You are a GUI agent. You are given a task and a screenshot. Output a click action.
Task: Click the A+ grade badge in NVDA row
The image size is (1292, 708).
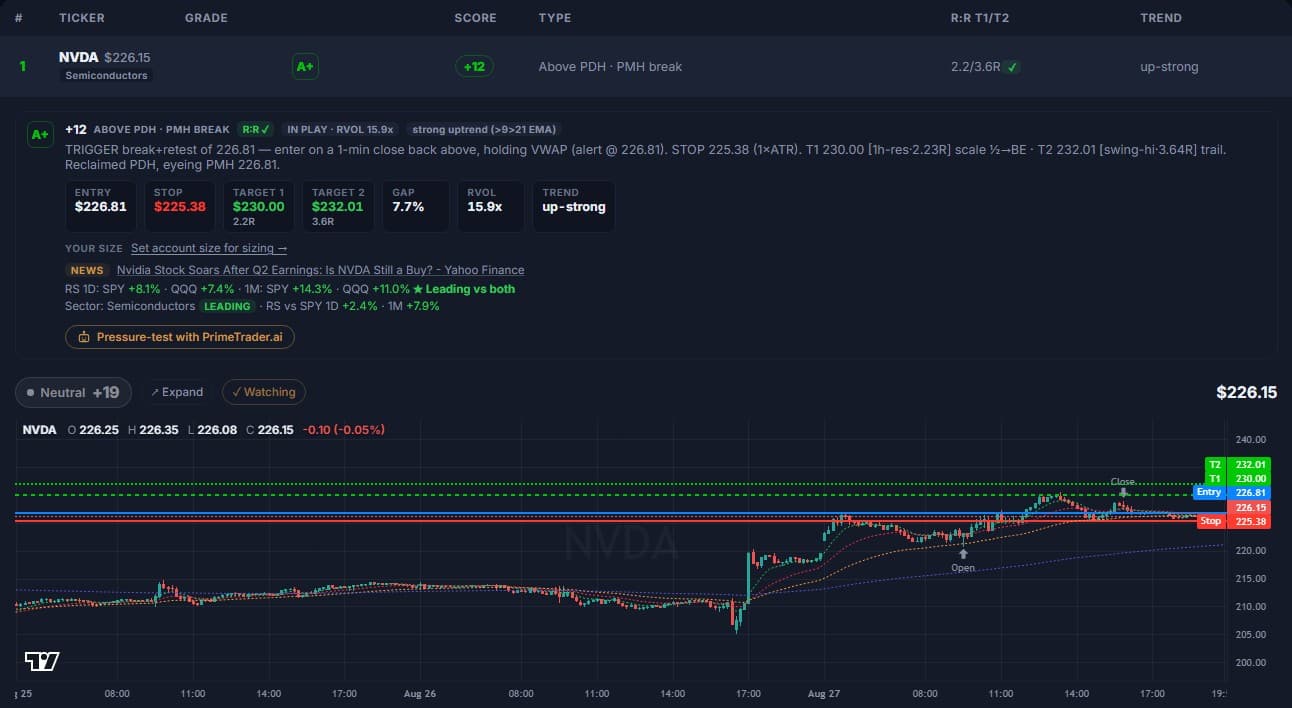[305, 67]
